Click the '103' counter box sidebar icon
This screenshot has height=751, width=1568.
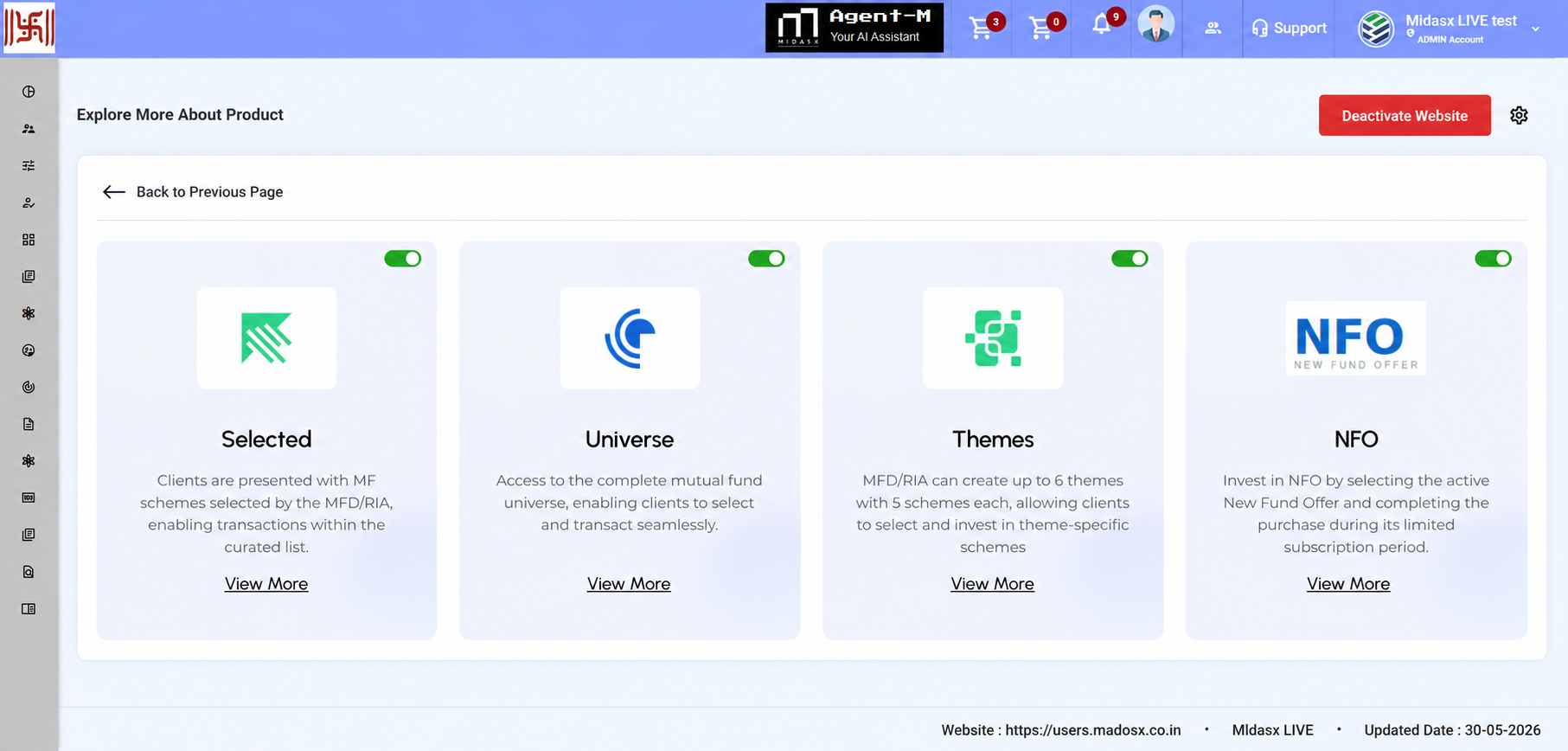click(x=29, y=497)
